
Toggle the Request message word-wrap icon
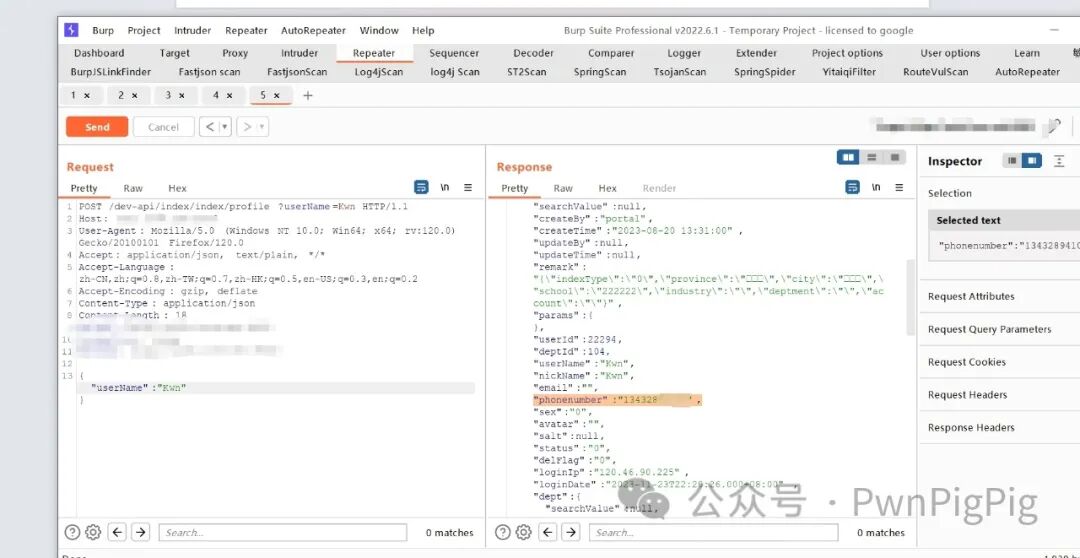coord(422,187)
